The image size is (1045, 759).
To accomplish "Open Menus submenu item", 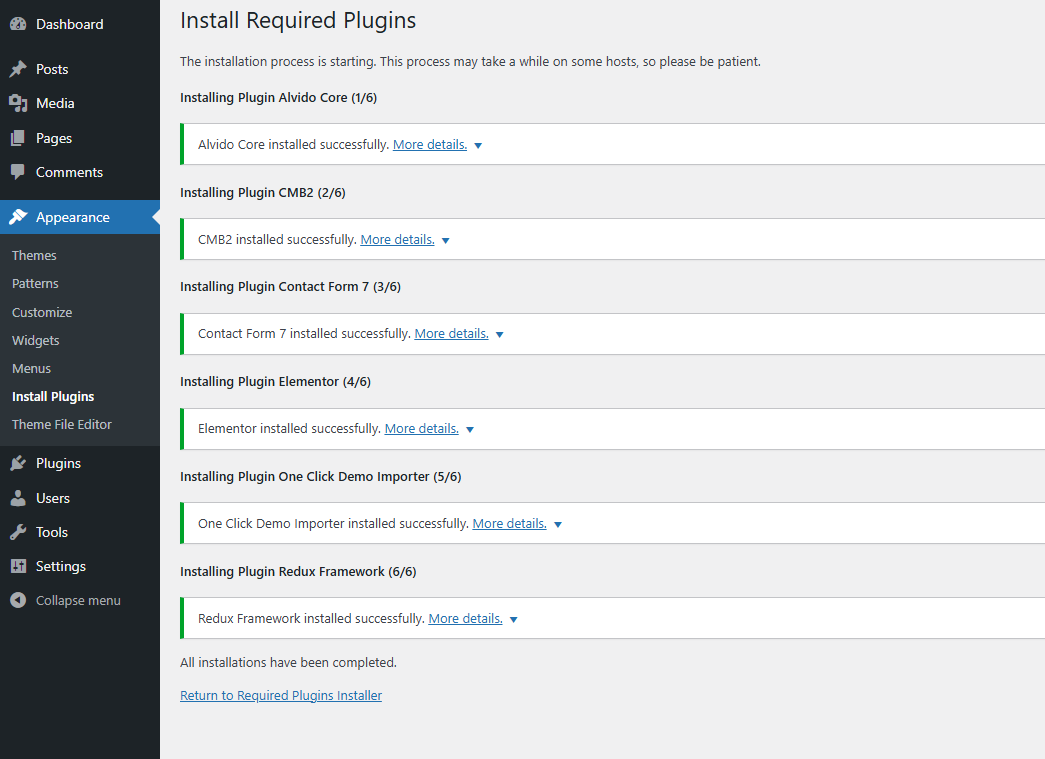I will coord(31,369).
